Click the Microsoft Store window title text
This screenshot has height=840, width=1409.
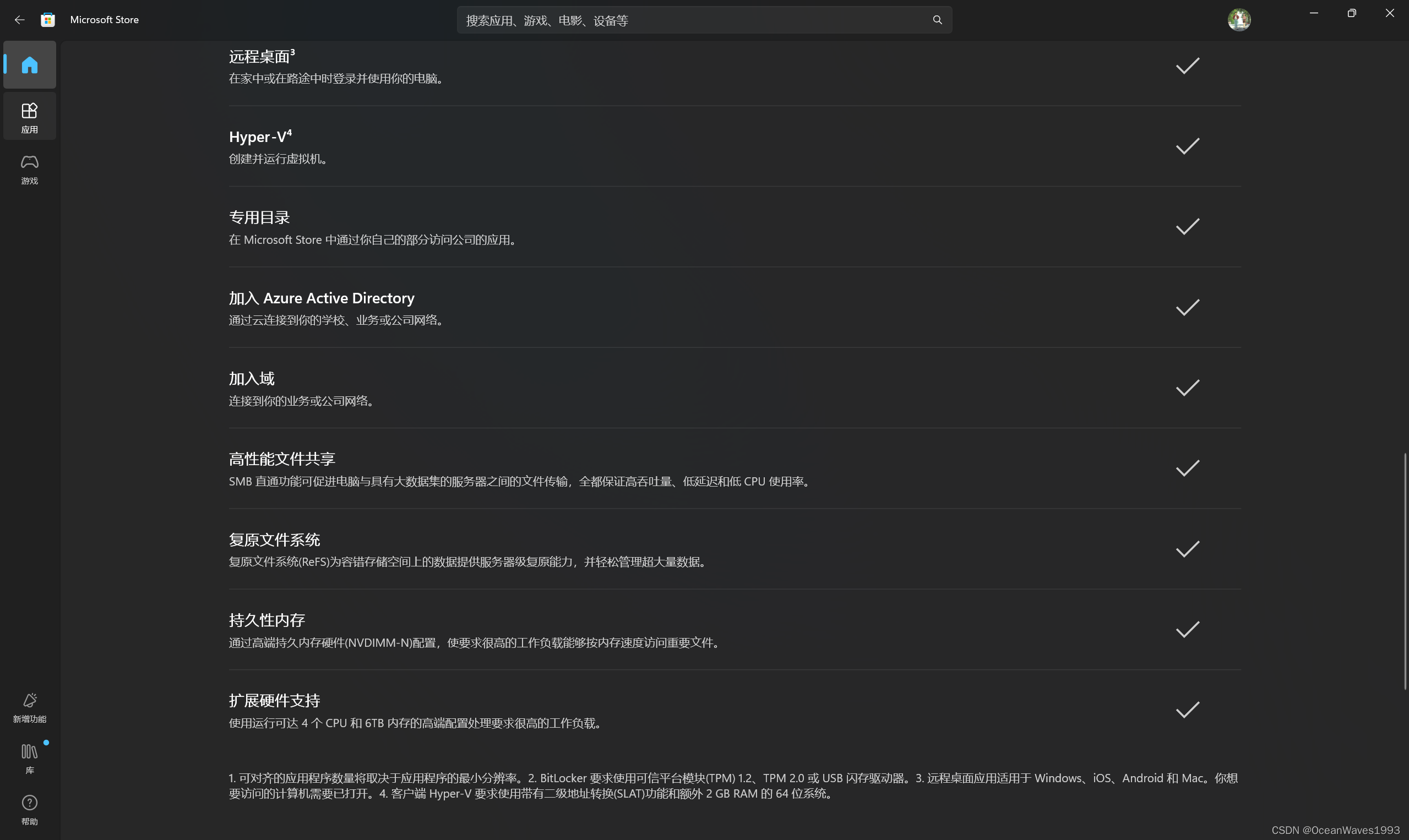[104, 20]
